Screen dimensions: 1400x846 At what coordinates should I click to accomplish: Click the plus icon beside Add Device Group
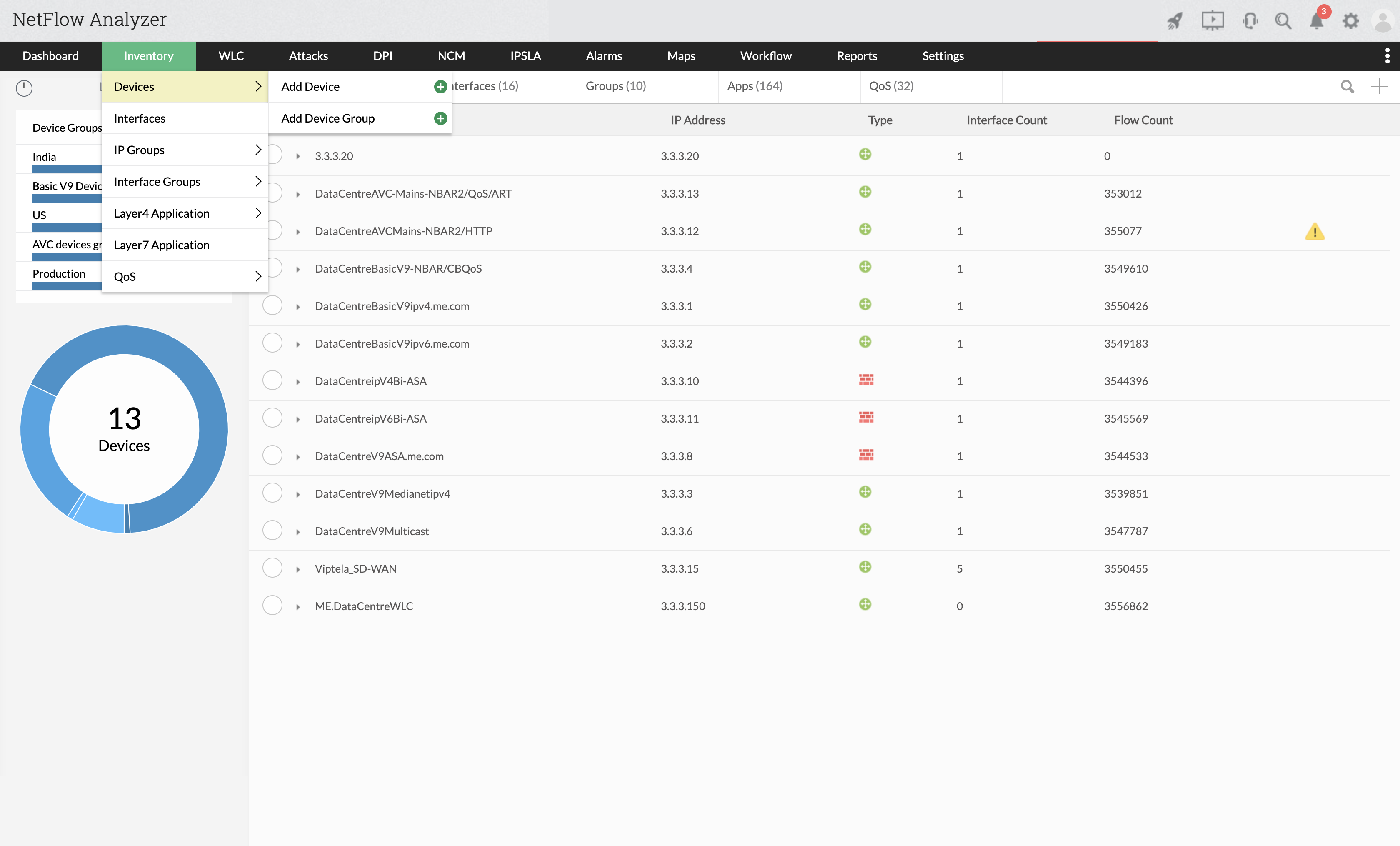pyautogui.click(x=440, y=118)
